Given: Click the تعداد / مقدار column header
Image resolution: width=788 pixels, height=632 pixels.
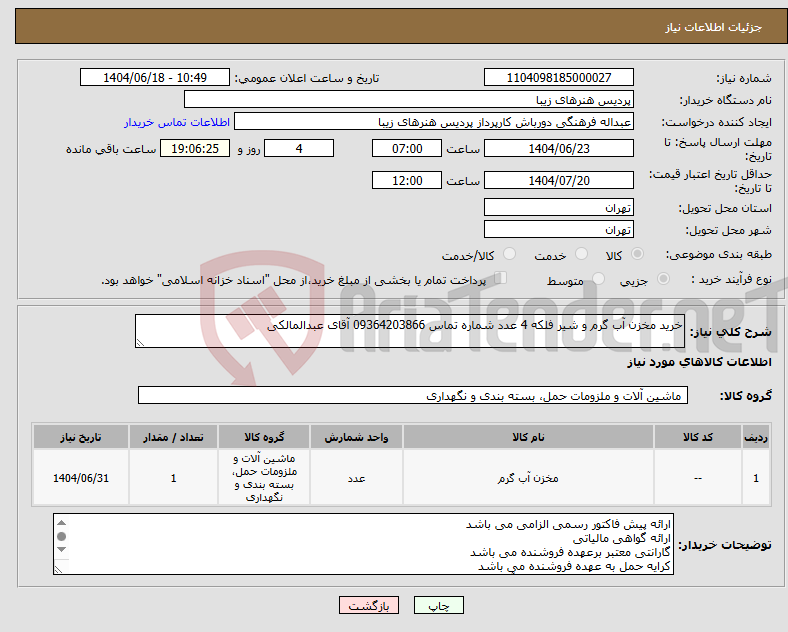Looking at the screenshot, I should click(x=173, y=437).
